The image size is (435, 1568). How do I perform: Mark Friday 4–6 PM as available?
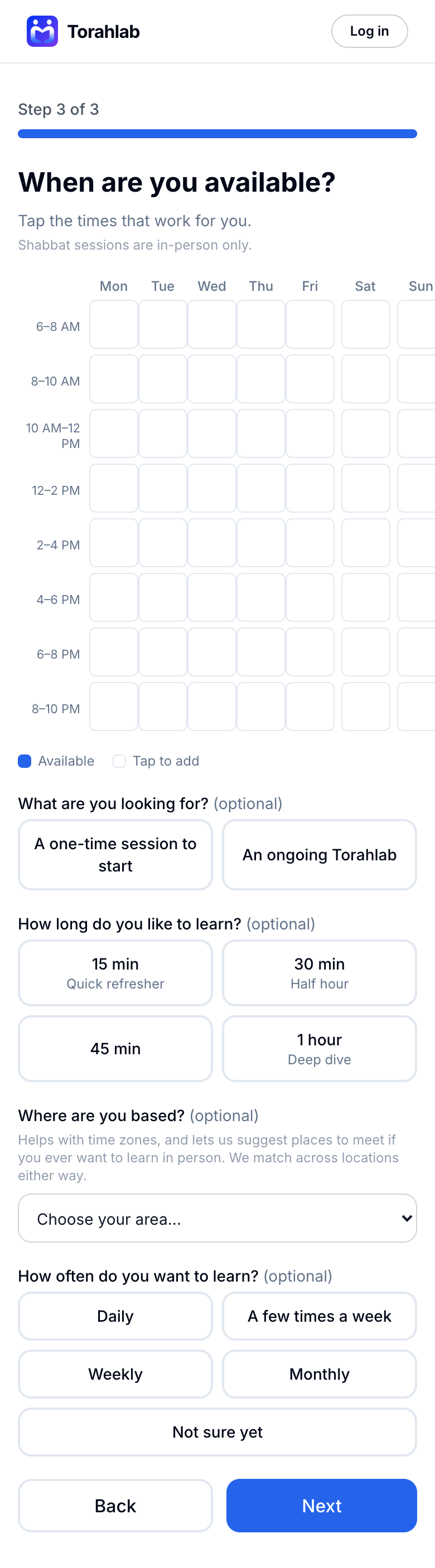310,597
